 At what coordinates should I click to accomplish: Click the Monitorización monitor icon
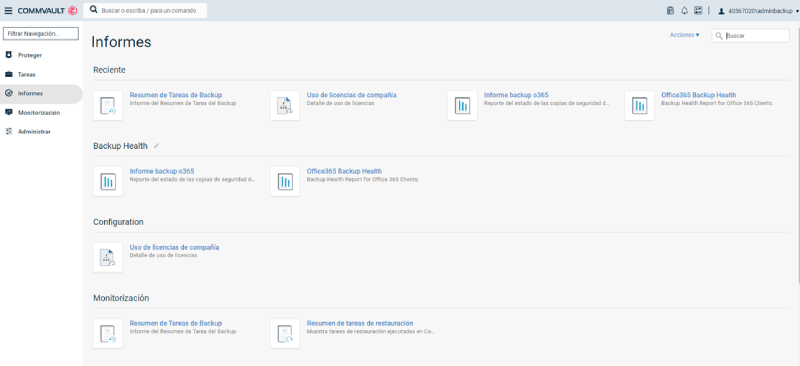[9, 112]
